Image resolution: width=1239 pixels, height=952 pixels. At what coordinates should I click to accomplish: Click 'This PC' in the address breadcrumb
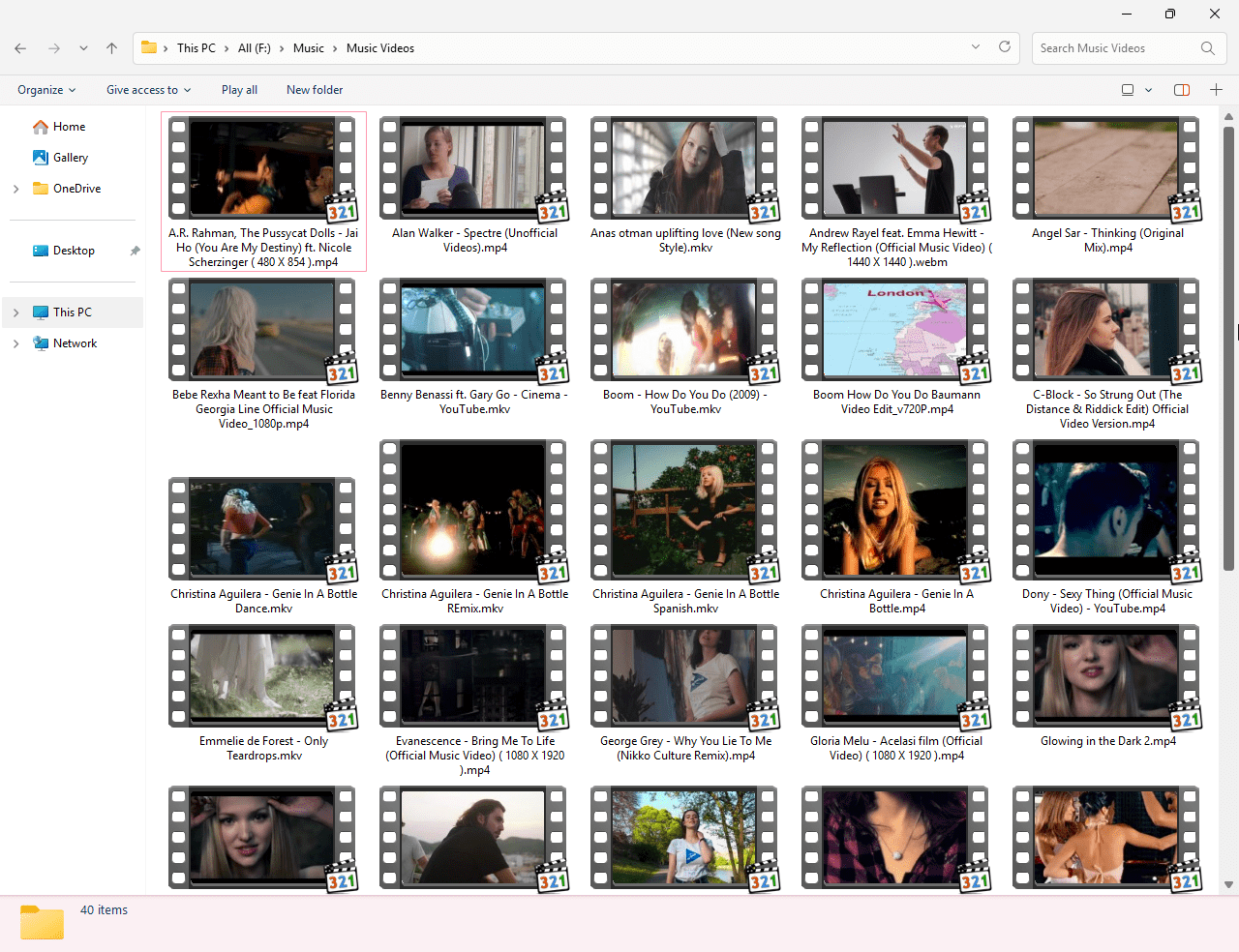tap(196, 48)
